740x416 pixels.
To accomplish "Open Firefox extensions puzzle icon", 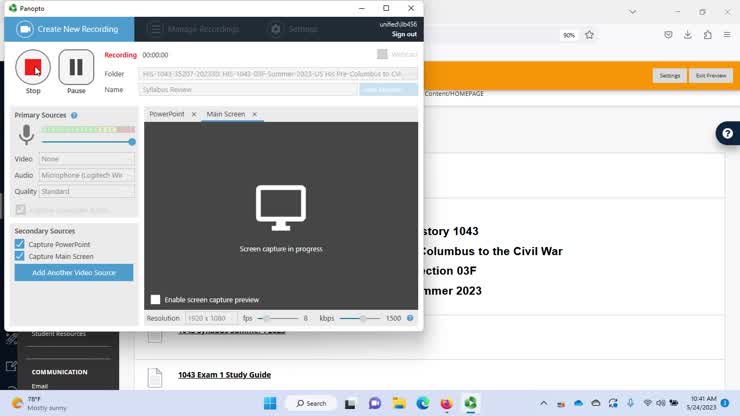I will tap(707, 34).
